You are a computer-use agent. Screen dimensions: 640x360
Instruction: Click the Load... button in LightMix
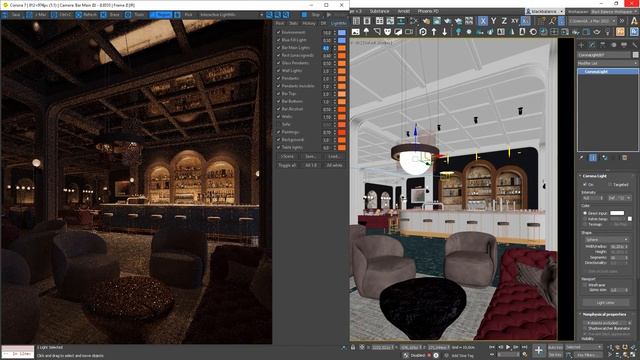click(x=334, y=156)
